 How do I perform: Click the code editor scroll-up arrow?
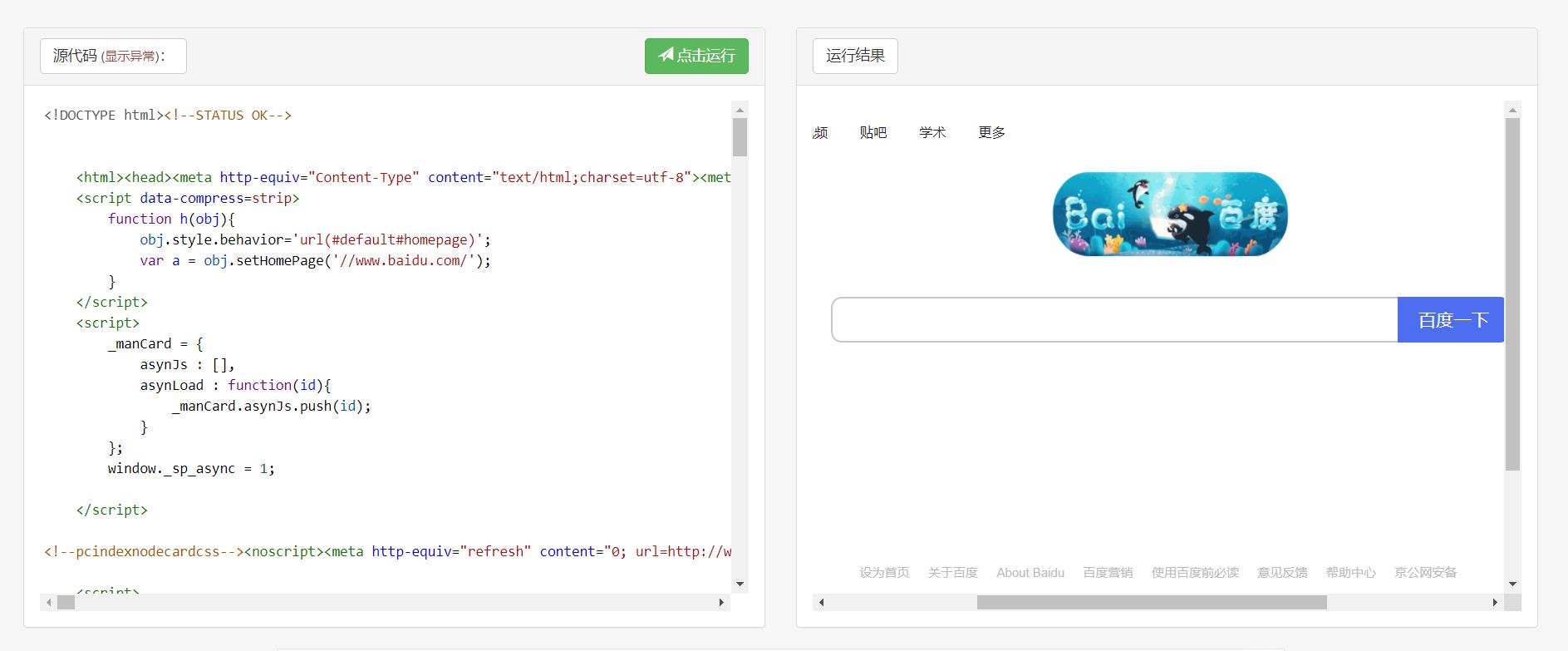click(x=740, y=110)
